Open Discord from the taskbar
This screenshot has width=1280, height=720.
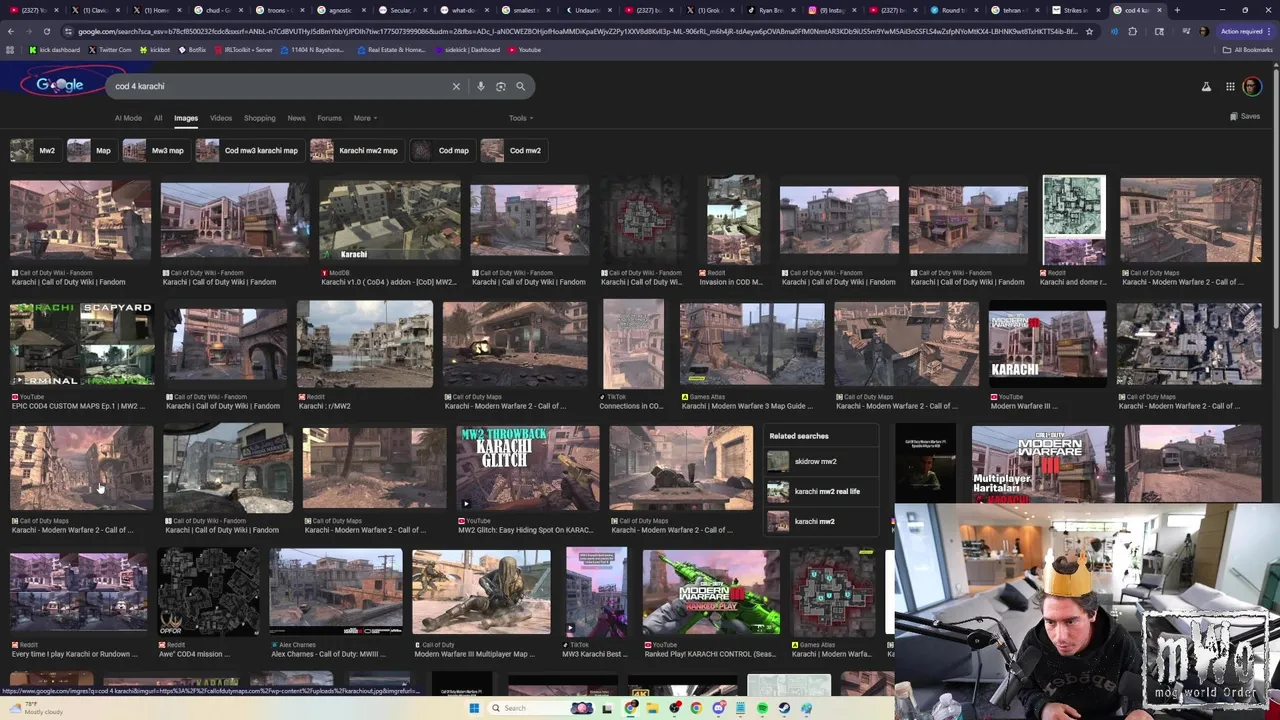(x=718, y=708)
